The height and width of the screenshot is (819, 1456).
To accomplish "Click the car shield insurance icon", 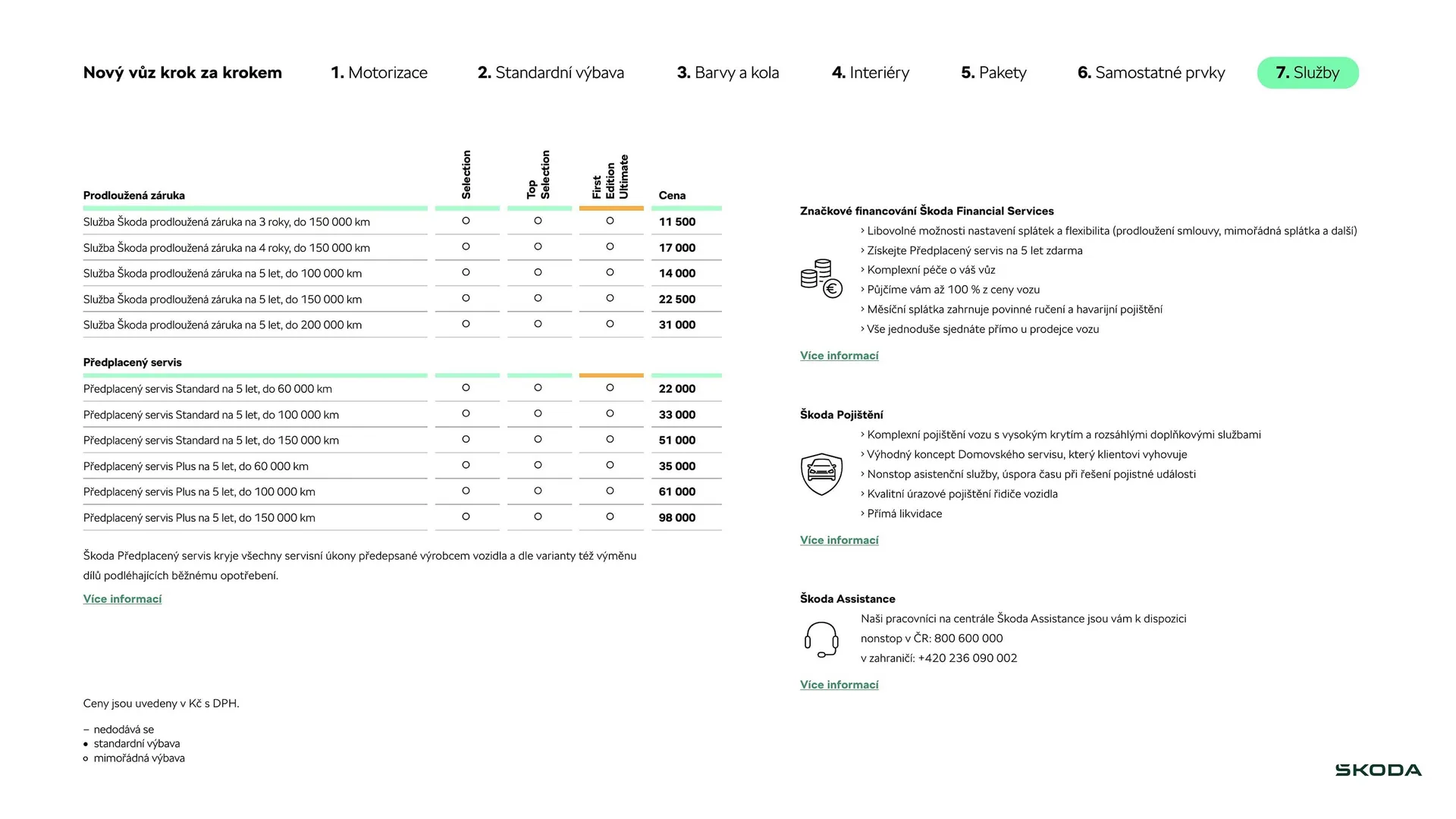I will (x=821, y=474).
